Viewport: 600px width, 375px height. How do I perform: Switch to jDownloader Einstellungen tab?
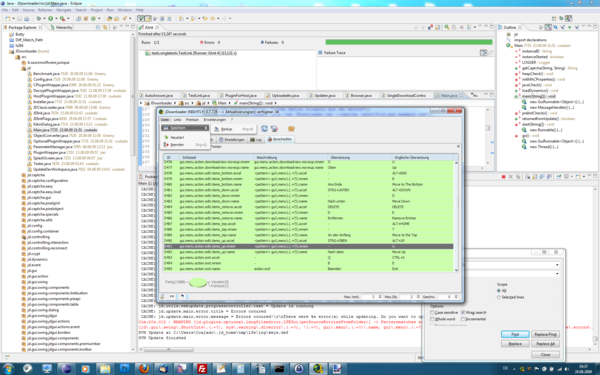(232, 140)
